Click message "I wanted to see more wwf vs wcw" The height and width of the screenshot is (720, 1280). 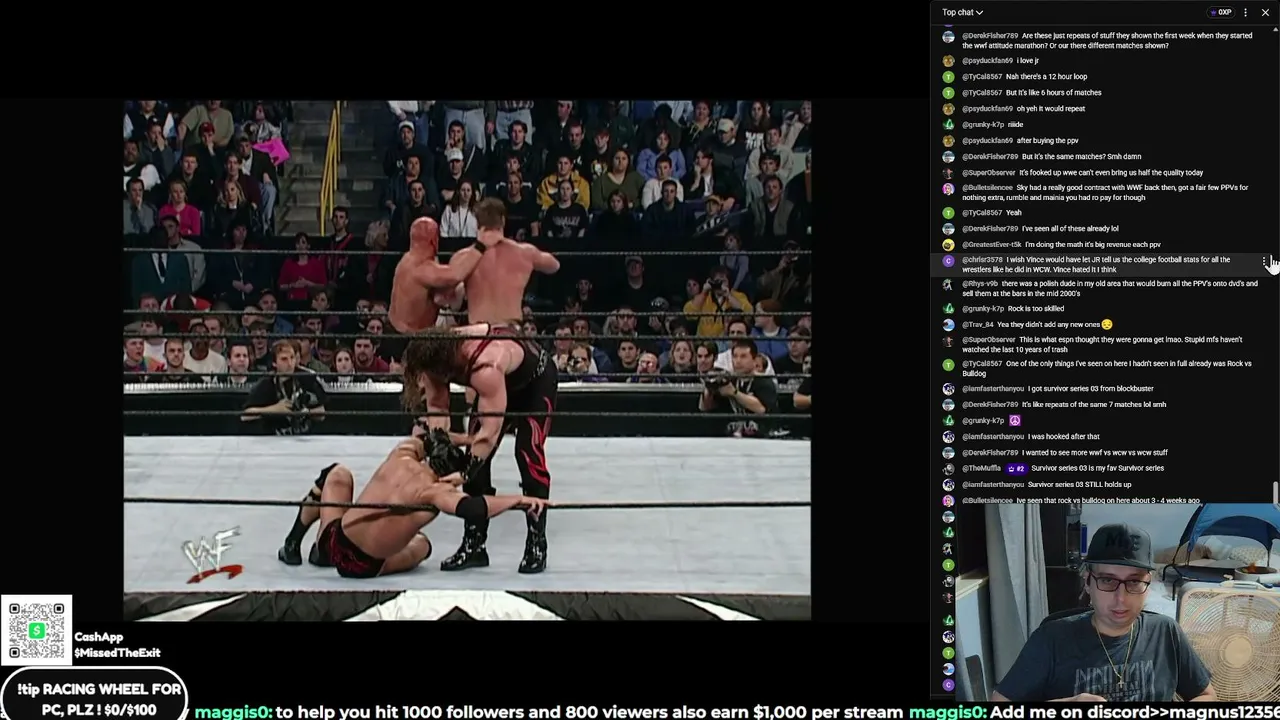[x=1095, y=453]
